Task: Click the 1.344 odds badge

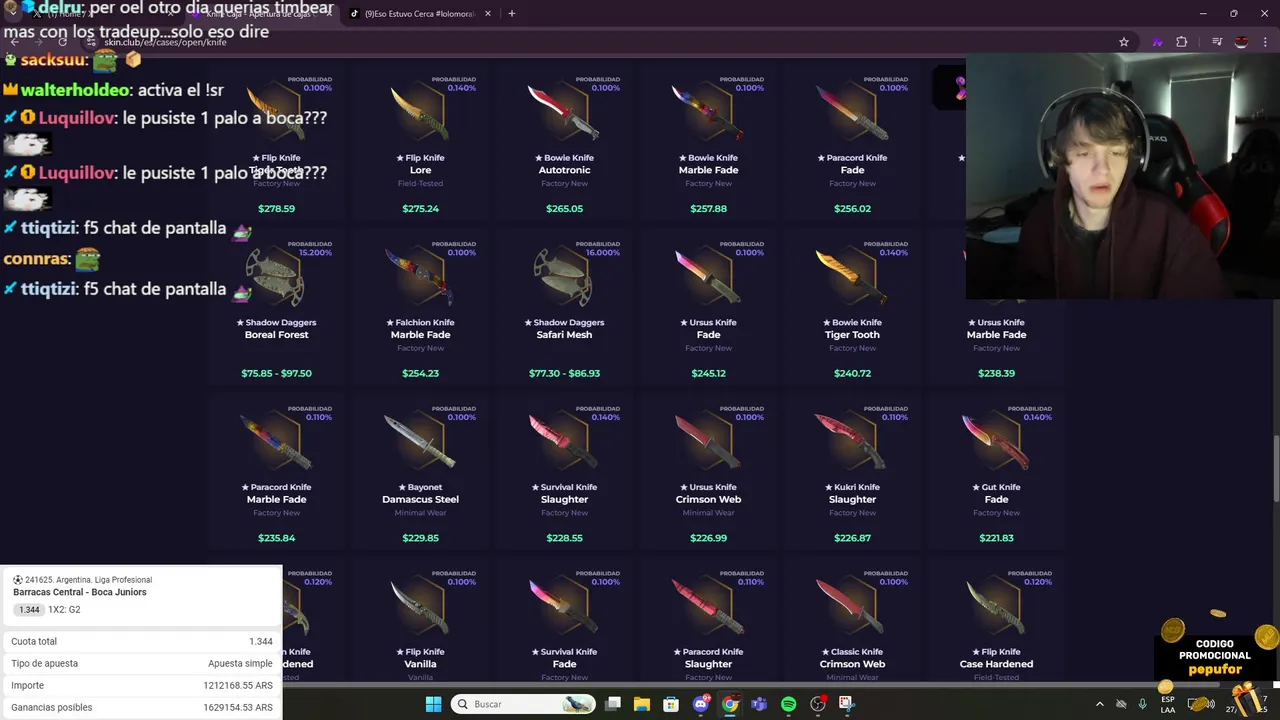Action: [x=29, y=610]
